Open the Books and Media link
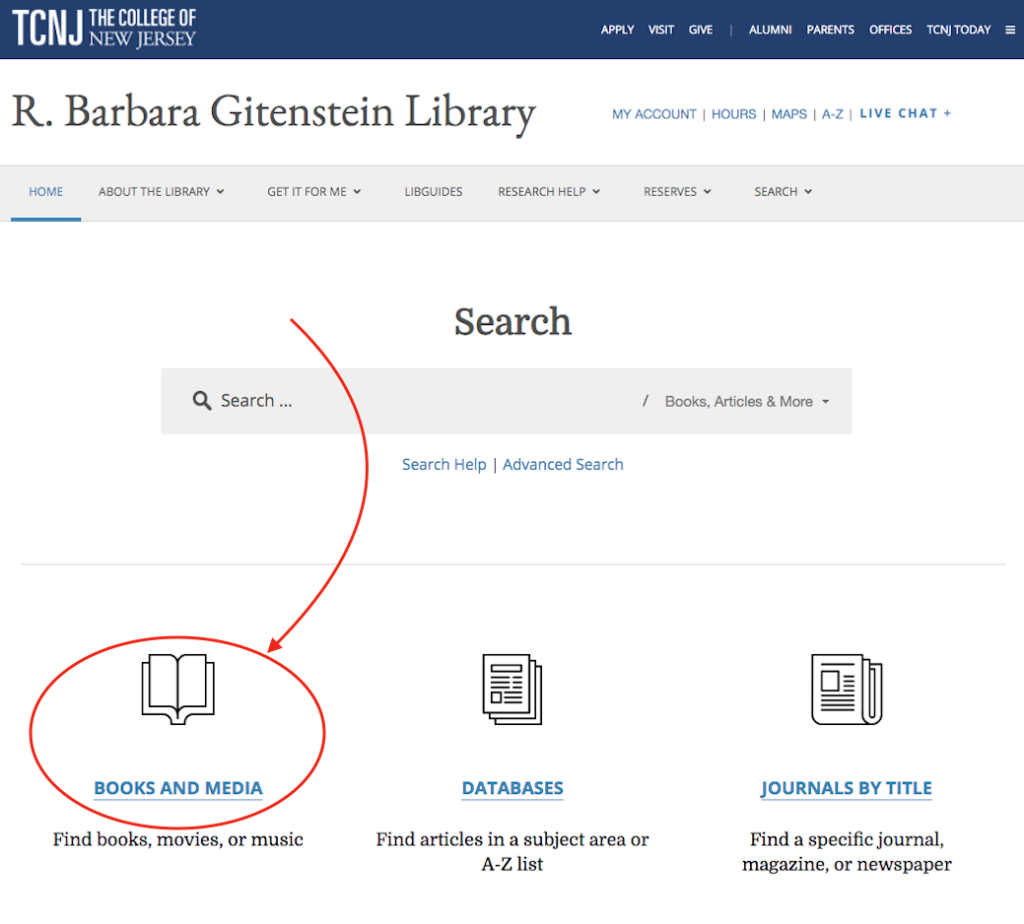This screenshot has height=924, width=1024. click(x=178, y=788)
